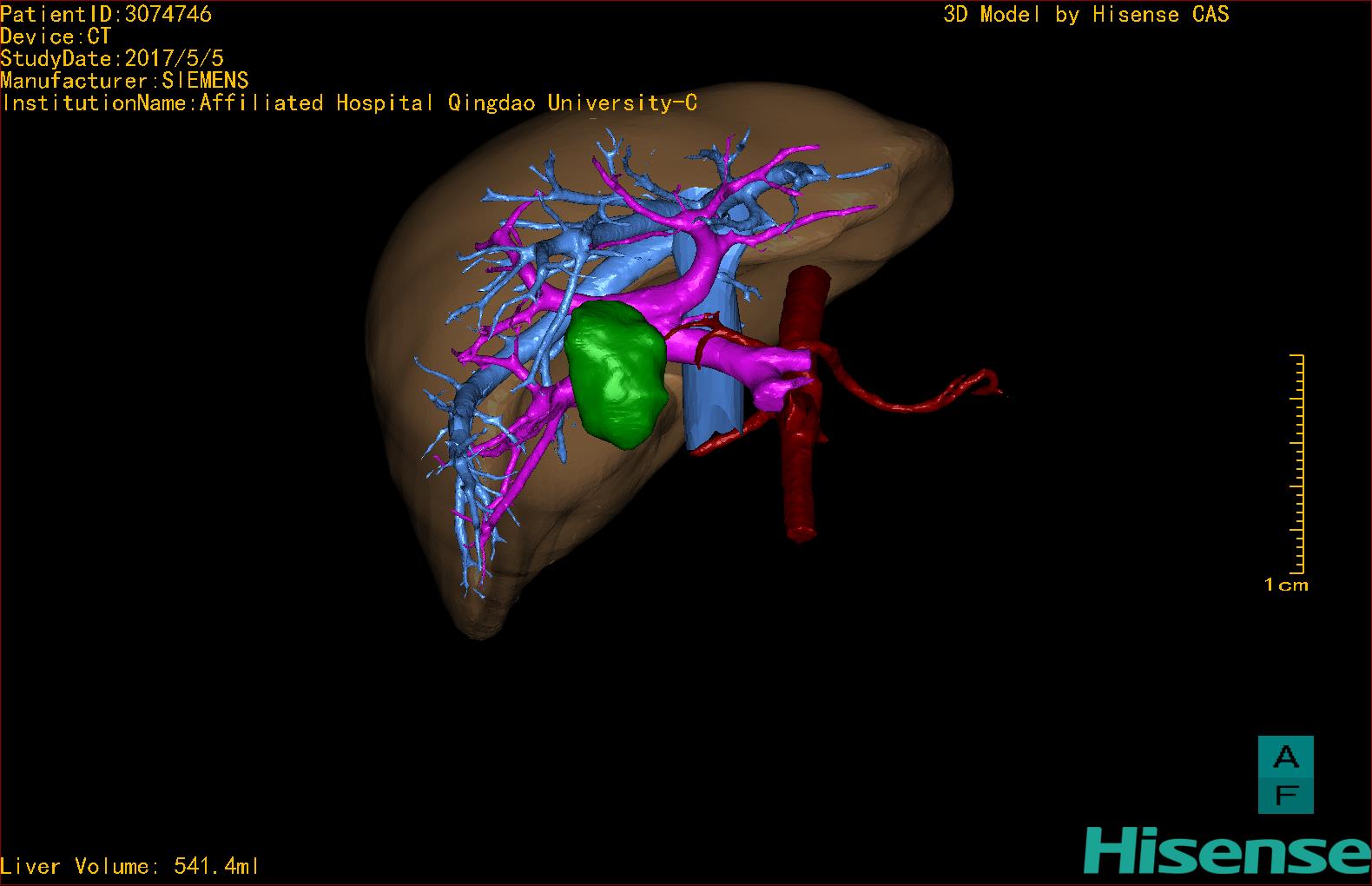Click the StudyDate 2017/5/5 label
The height and width of the screenshot is (886, 1372).
[112, 58]
